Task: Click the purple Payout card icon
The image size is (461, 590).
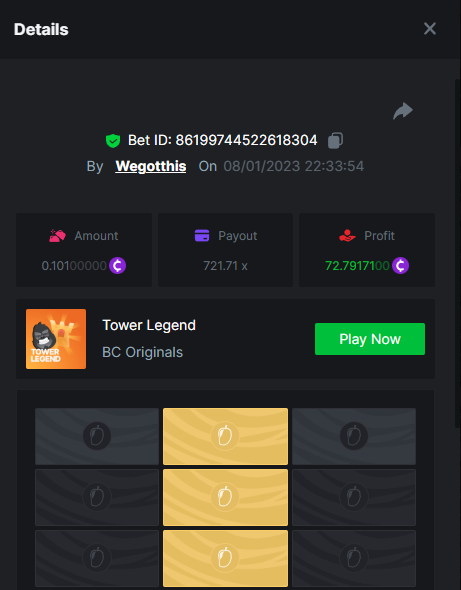Action: [202, 236]
